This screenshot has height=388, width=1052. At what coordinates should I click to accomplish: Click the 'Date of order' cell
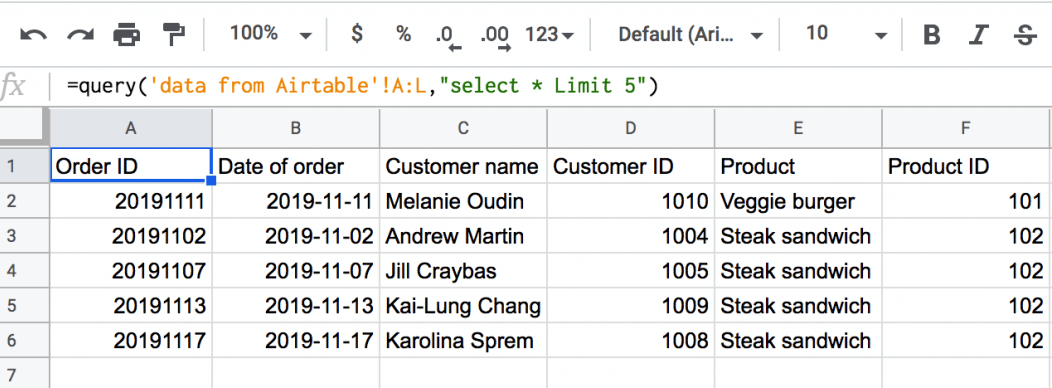[x=296, y=166]
